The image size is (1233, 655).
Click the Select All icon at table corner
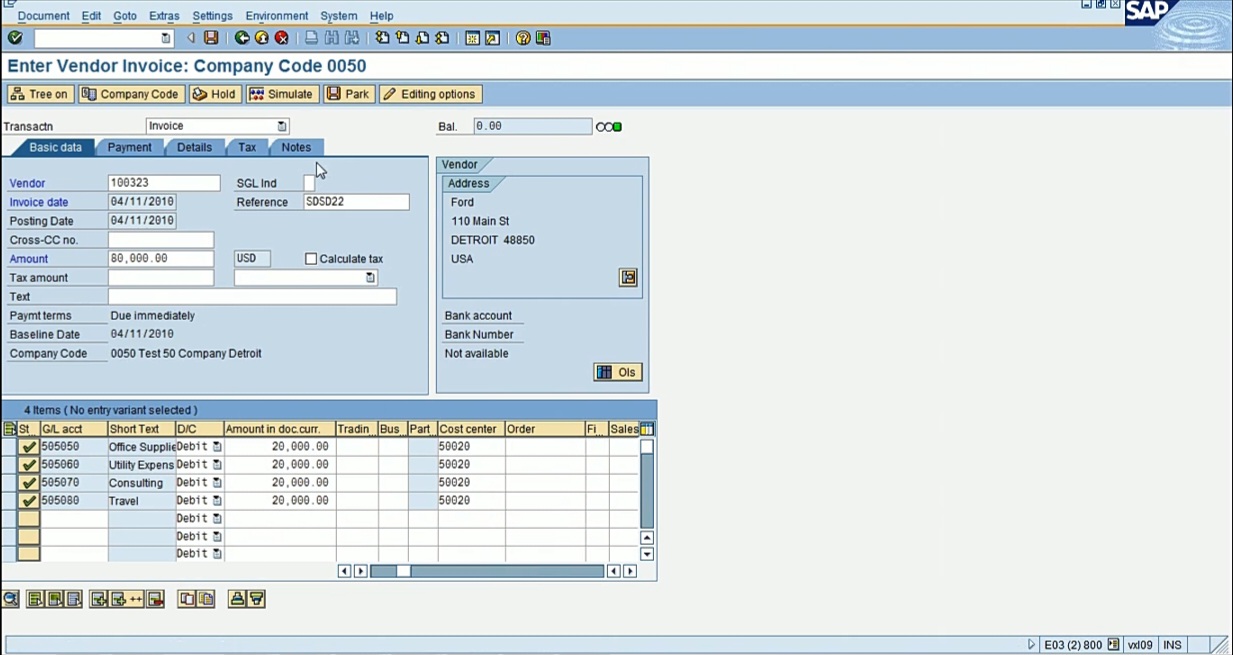pyautogui.click(x=10, y=429)
